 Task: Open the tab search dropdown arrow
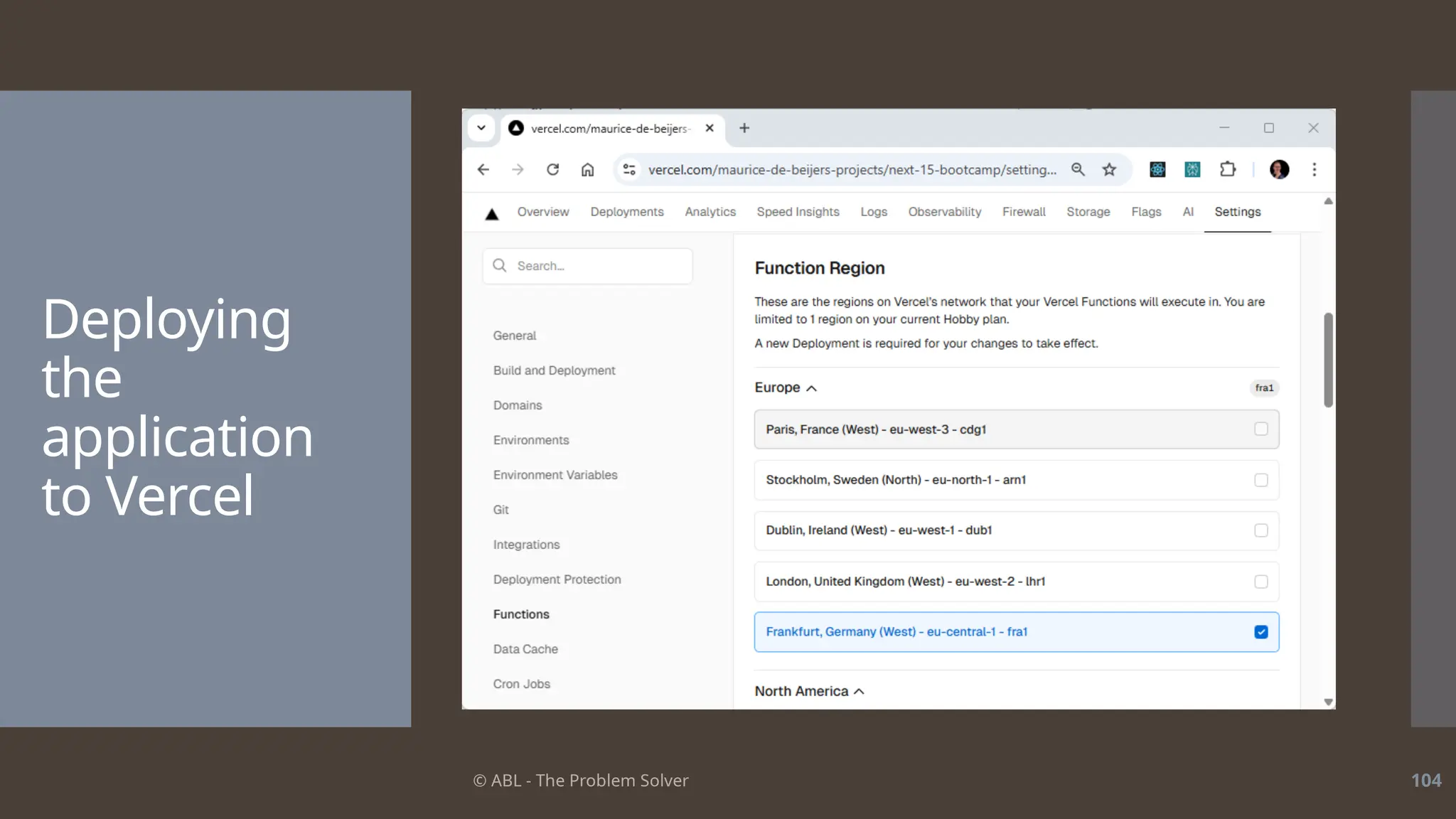point(481,128)
